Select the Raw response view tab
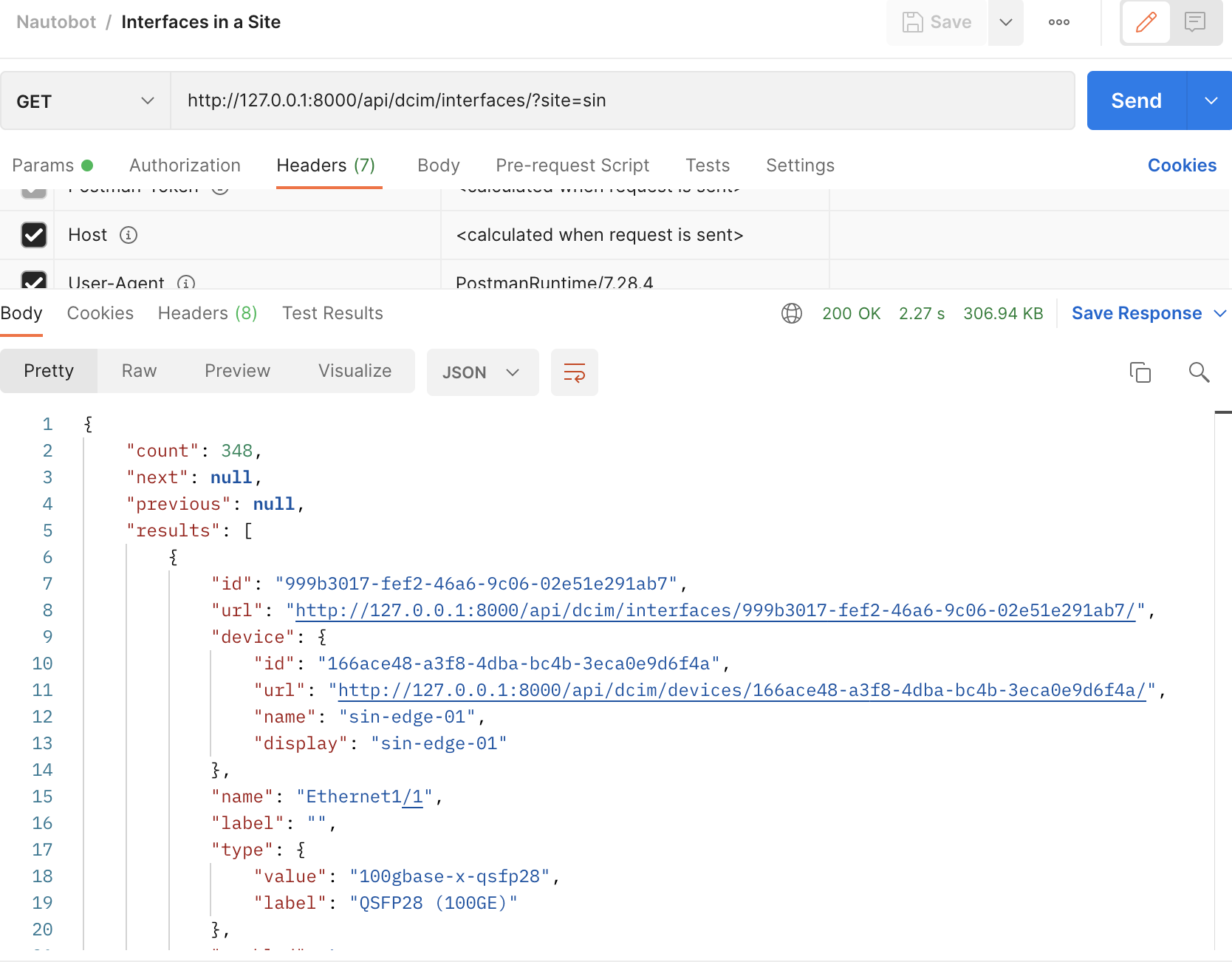 (139, 371)
